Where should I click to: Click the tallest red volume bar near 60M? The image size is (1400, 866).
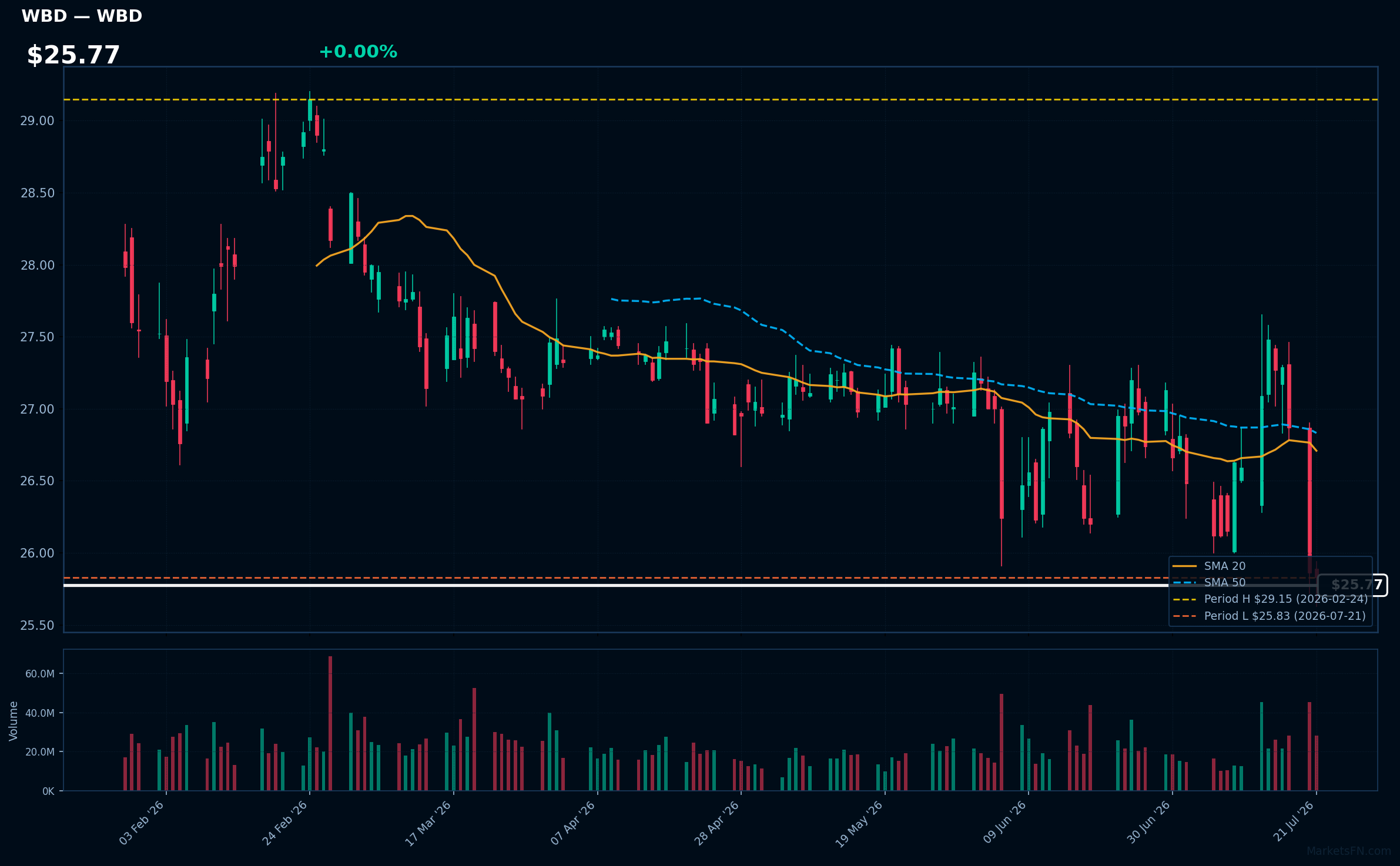coord(330,723)
